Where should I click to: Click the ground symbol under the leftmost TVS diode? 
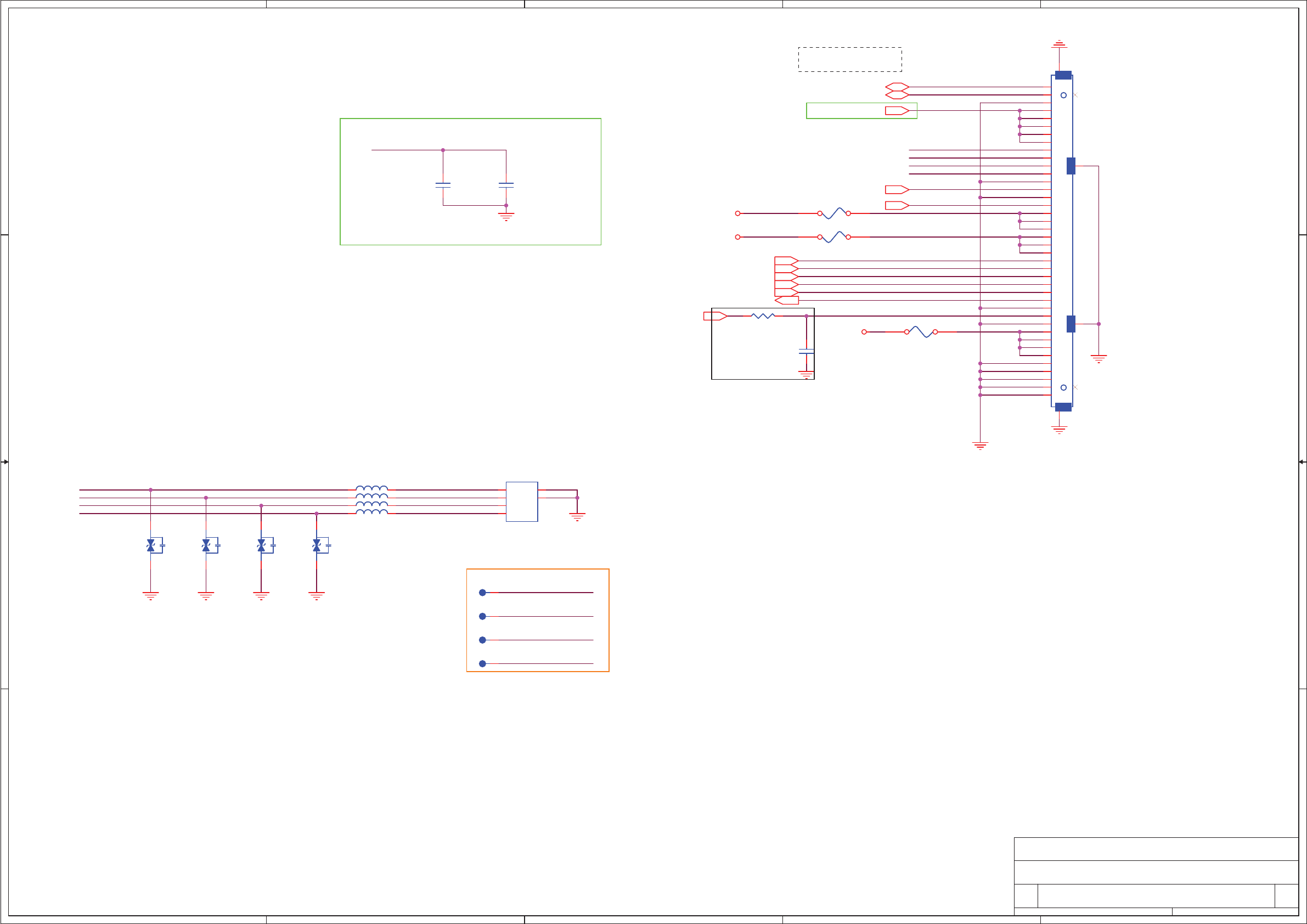coord(151,595)
